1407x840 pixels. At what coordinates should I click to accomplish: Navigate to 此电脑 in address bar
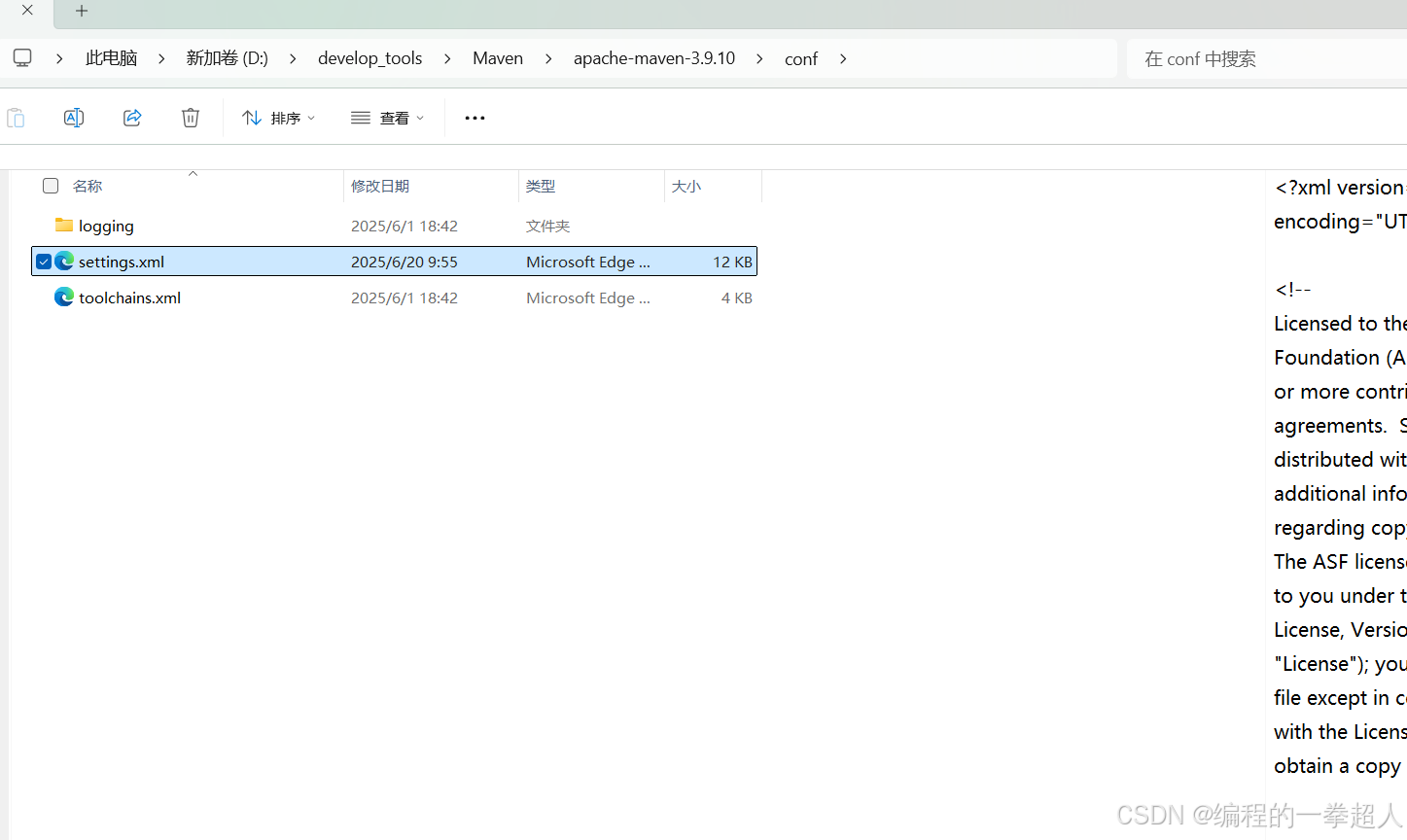[x=112, y=58]
